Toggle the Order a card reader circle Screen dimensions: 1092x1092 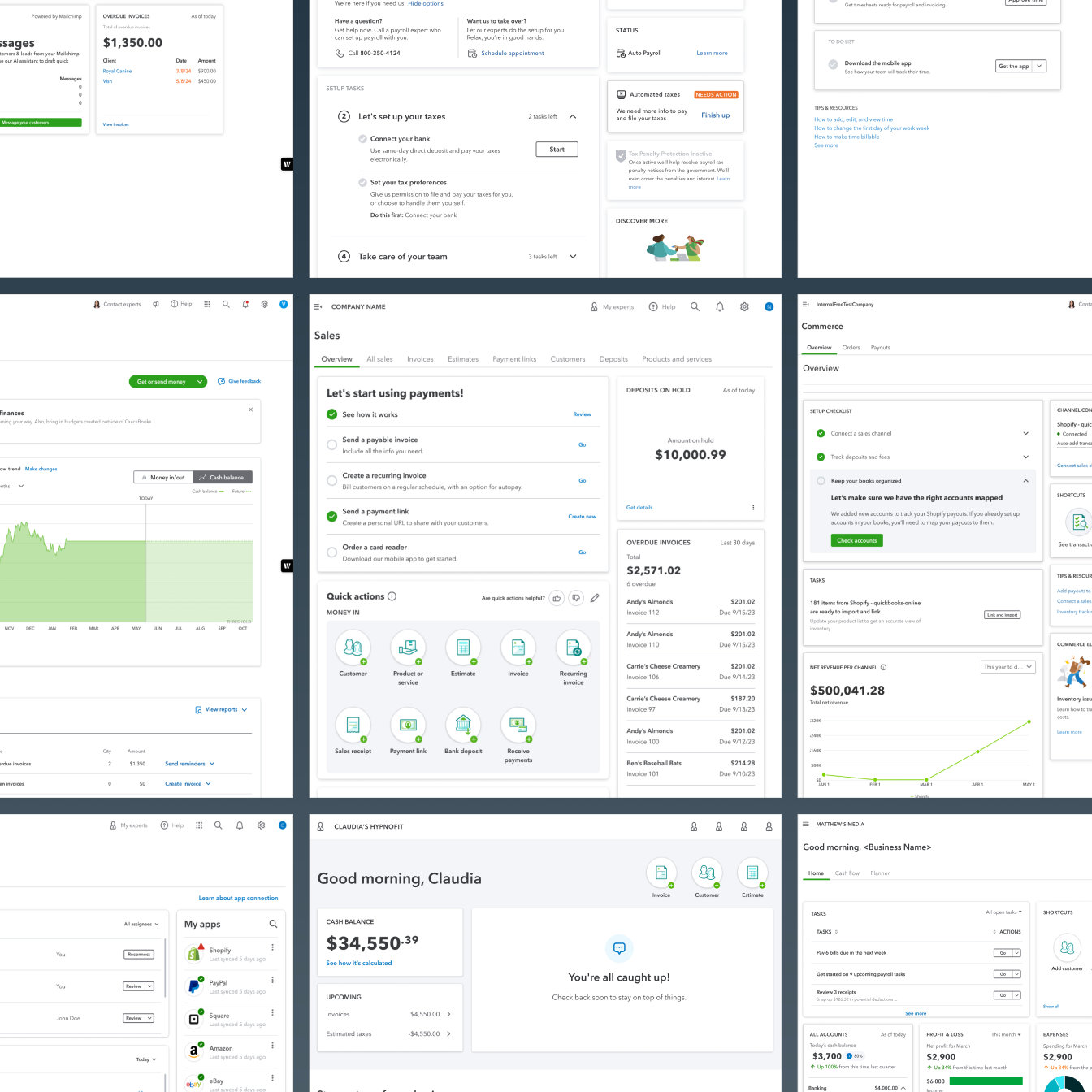pyautogui.click(x=331, y=552)
